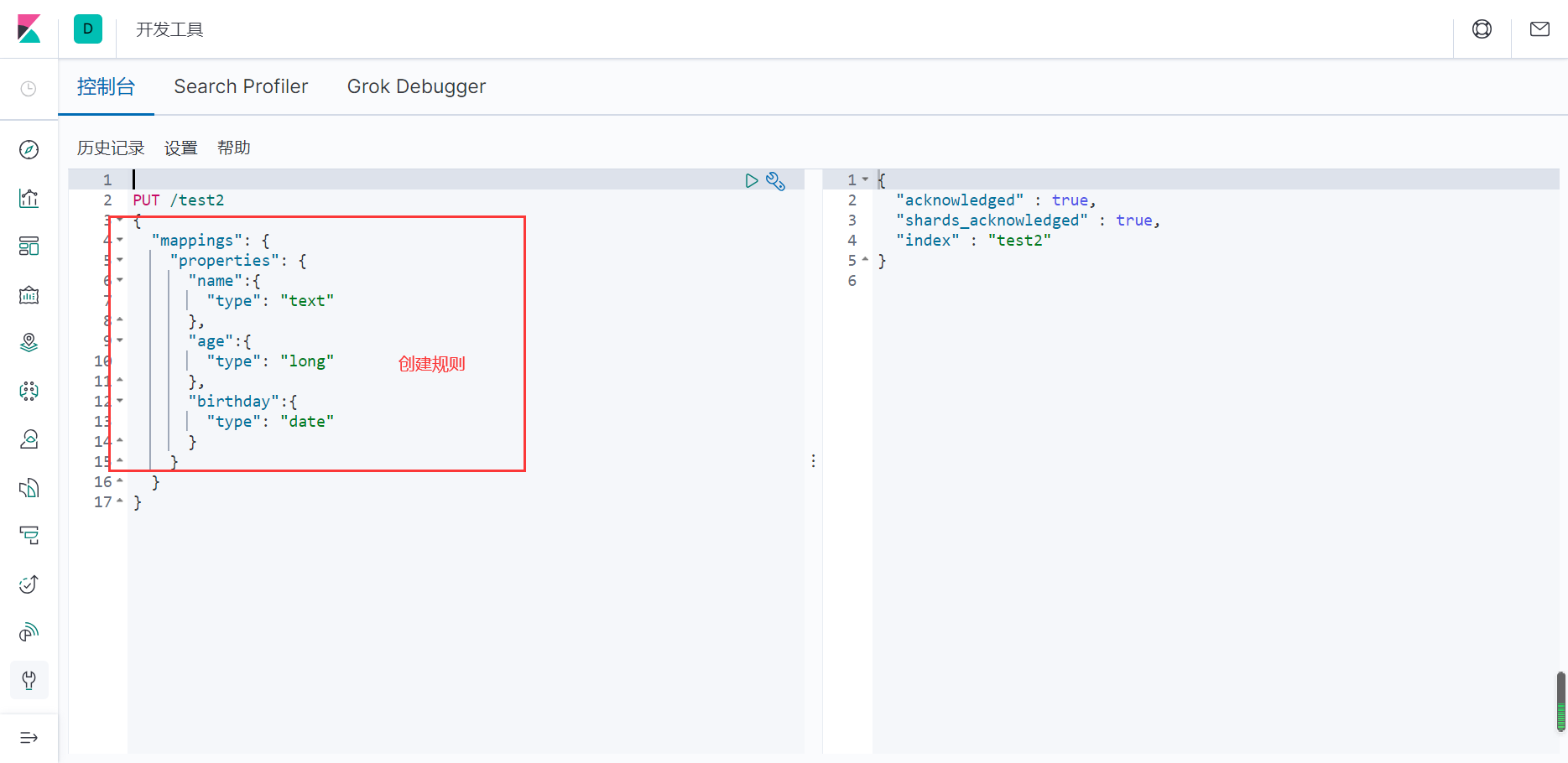
Task: Open the newsfeed mail icon
Action: [x=1539, y=29]
